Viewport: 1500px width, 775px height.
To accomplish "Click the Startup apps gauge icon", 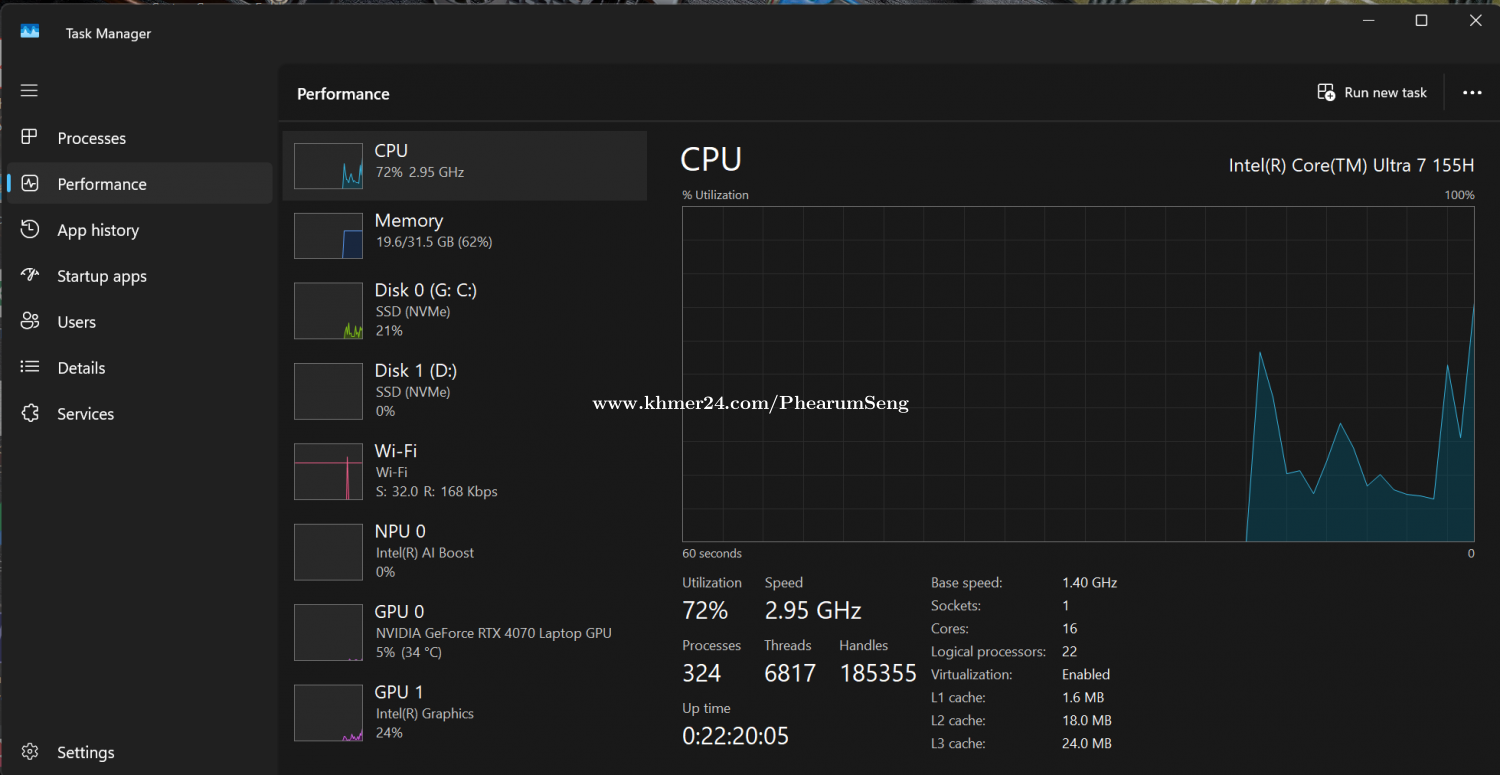I will 29,275.
